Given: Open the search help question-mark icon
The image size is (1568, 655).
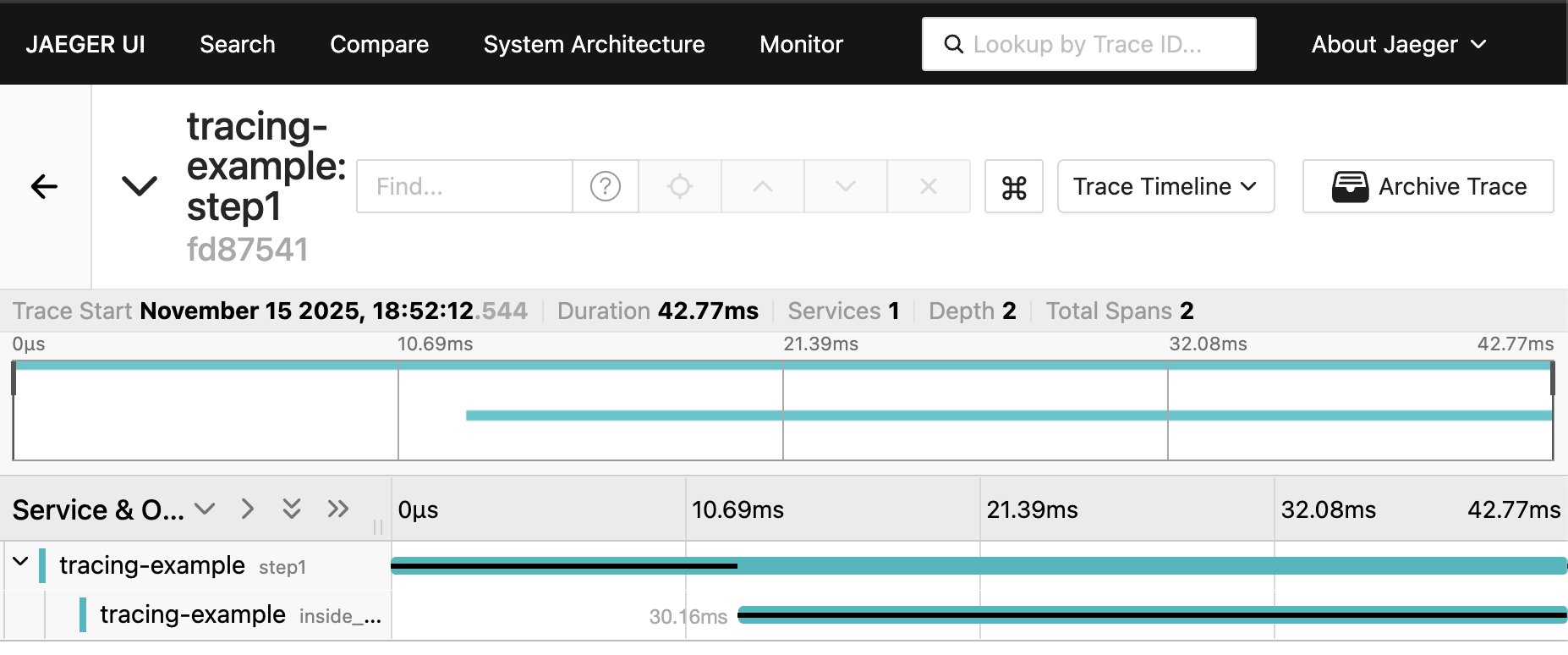Looking at the screenshot, I should tap(605, 186).
